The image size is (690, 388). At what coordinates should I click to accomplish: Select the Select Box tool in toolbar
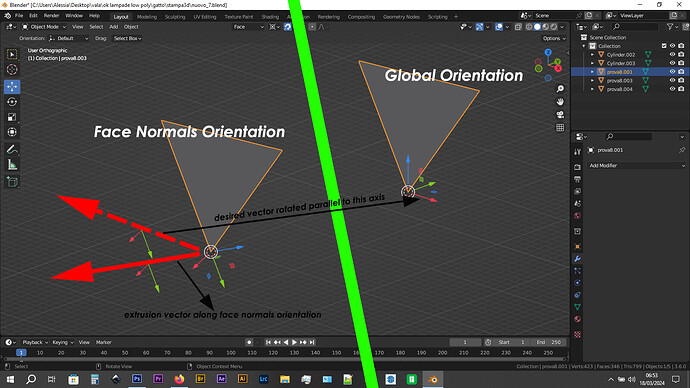[12, 55]
